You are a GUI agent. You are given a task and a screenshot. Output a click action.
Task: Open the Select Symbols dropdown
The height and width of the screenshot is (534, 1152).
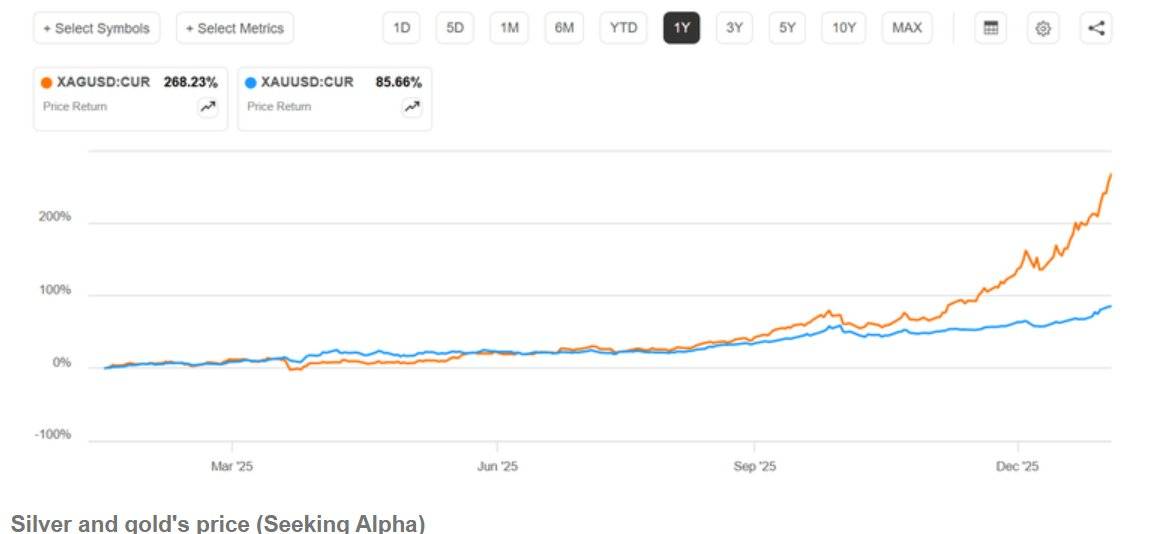97,28
